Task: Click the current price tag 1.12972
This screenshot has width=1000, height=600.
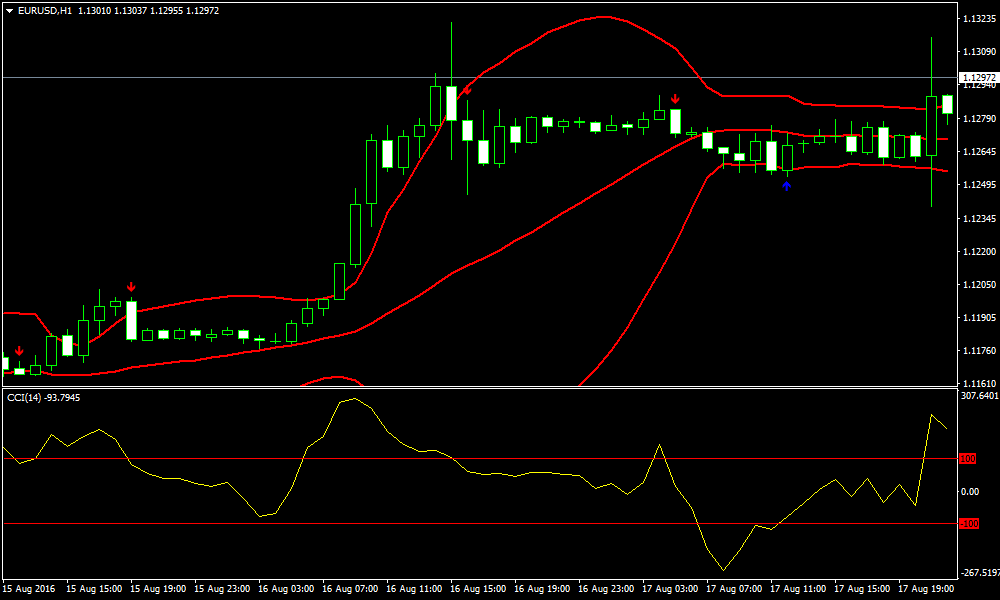Action: tap(977, 77)
